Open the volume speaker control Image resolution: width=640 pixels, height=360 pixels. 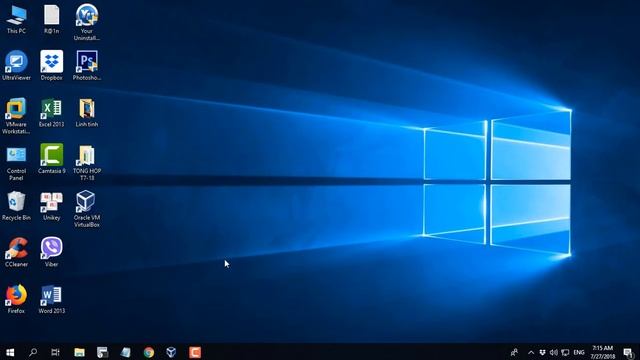(x=553, y=352)
